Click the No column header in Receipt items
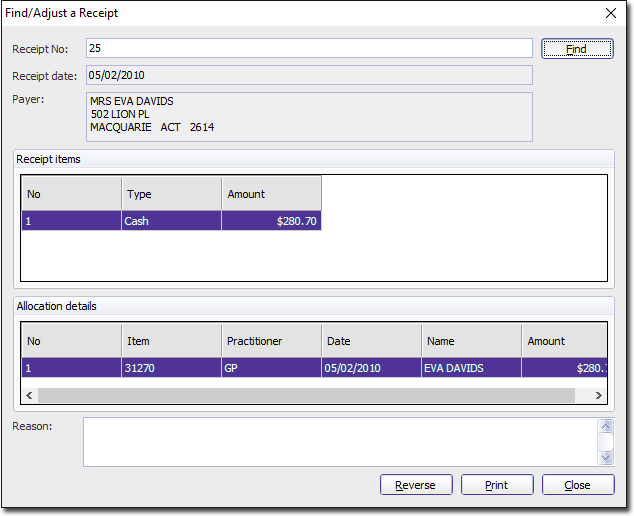This screenshot has width=634, height=516. (71, 194)
